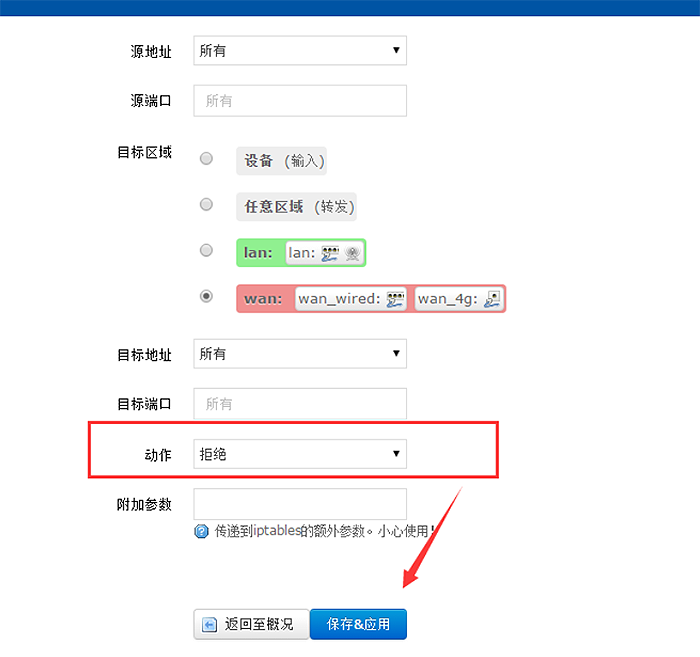Click the back arrow icon in 返回至概况
The width and height of the screenshot is (700, 657).
209,624
